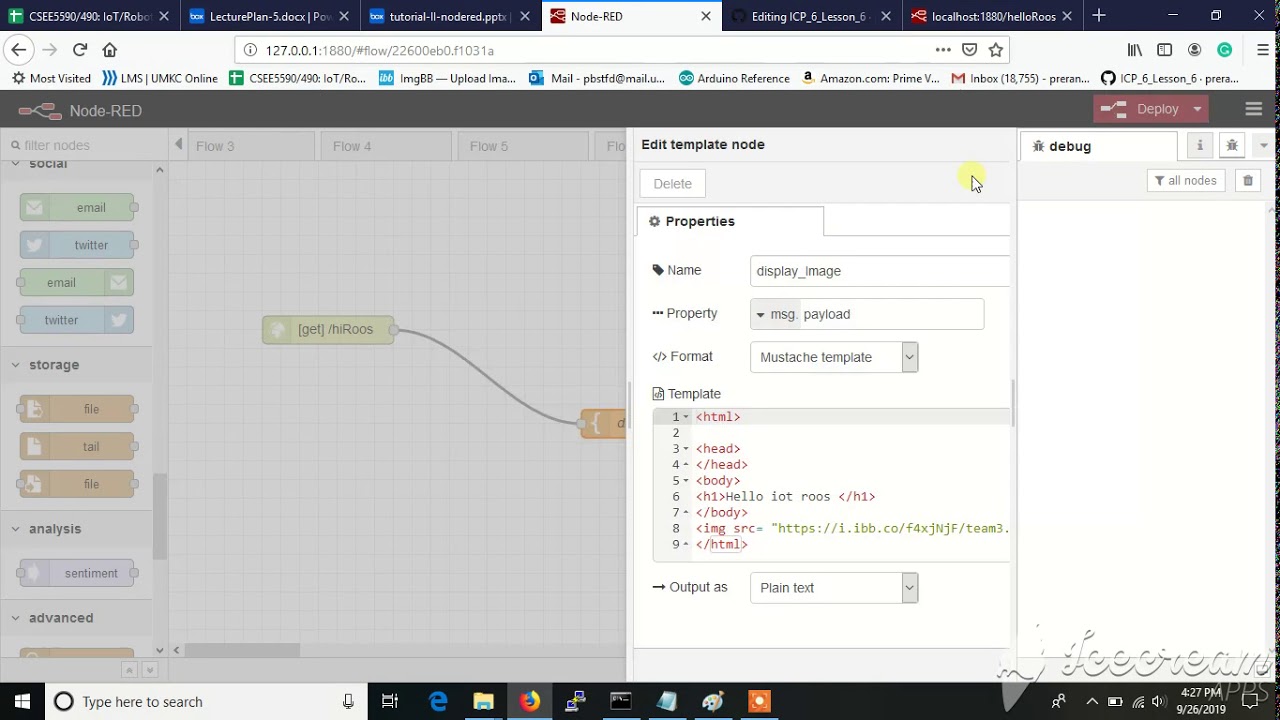Image resolution: width=1280 pixels, height=720 pixels.
Task: Open Firefox from the Windows taskbar
Action: 530,701
